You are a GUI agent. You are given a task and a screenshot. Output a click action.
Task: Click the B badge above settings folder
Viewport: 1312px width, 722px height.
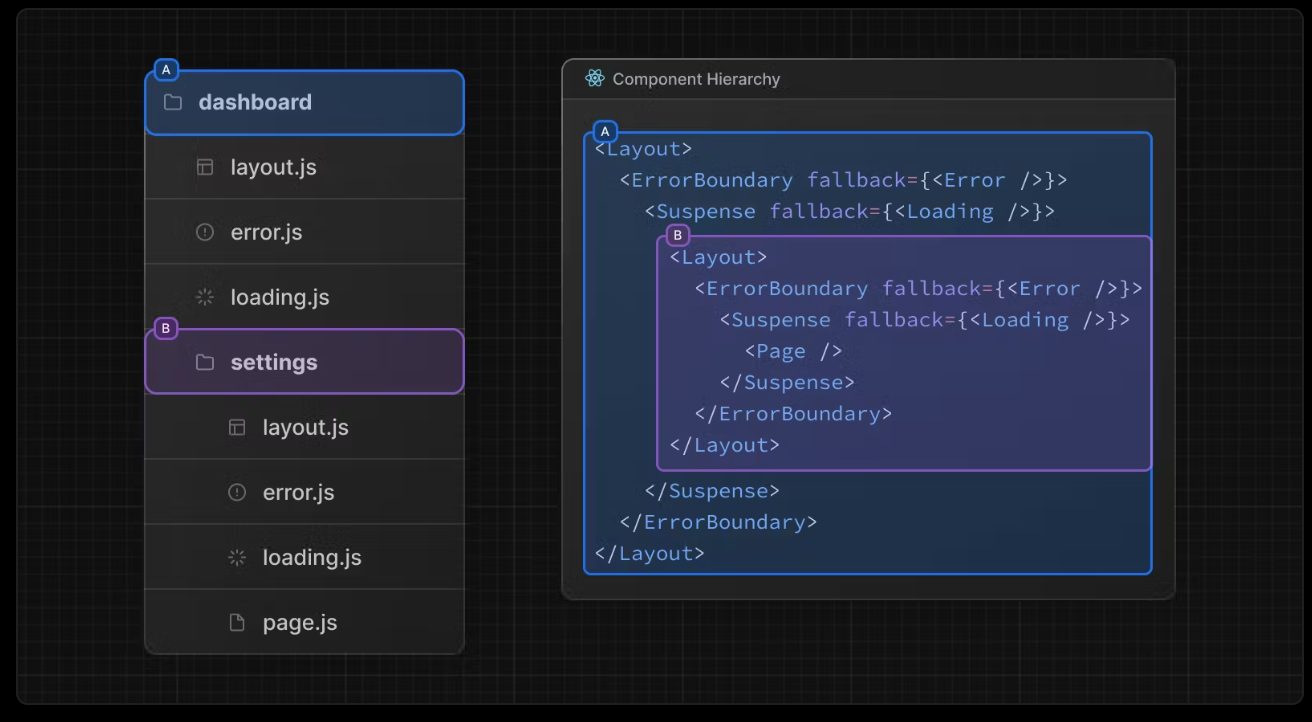(166, 329)
